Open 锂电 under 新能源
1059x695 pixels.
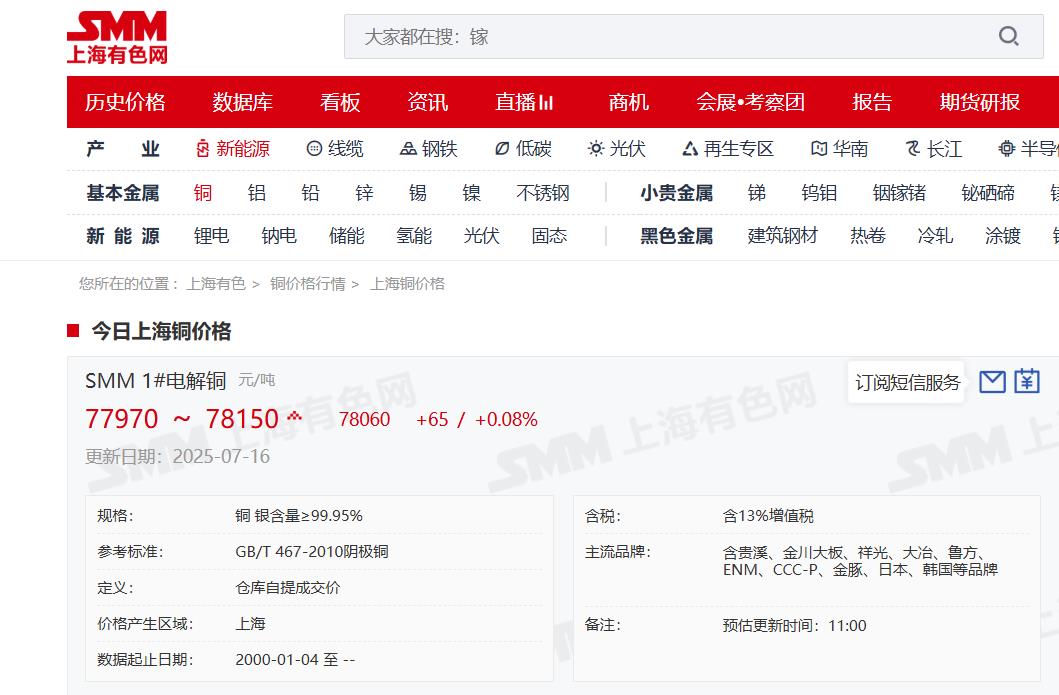[x=211, y=236]
